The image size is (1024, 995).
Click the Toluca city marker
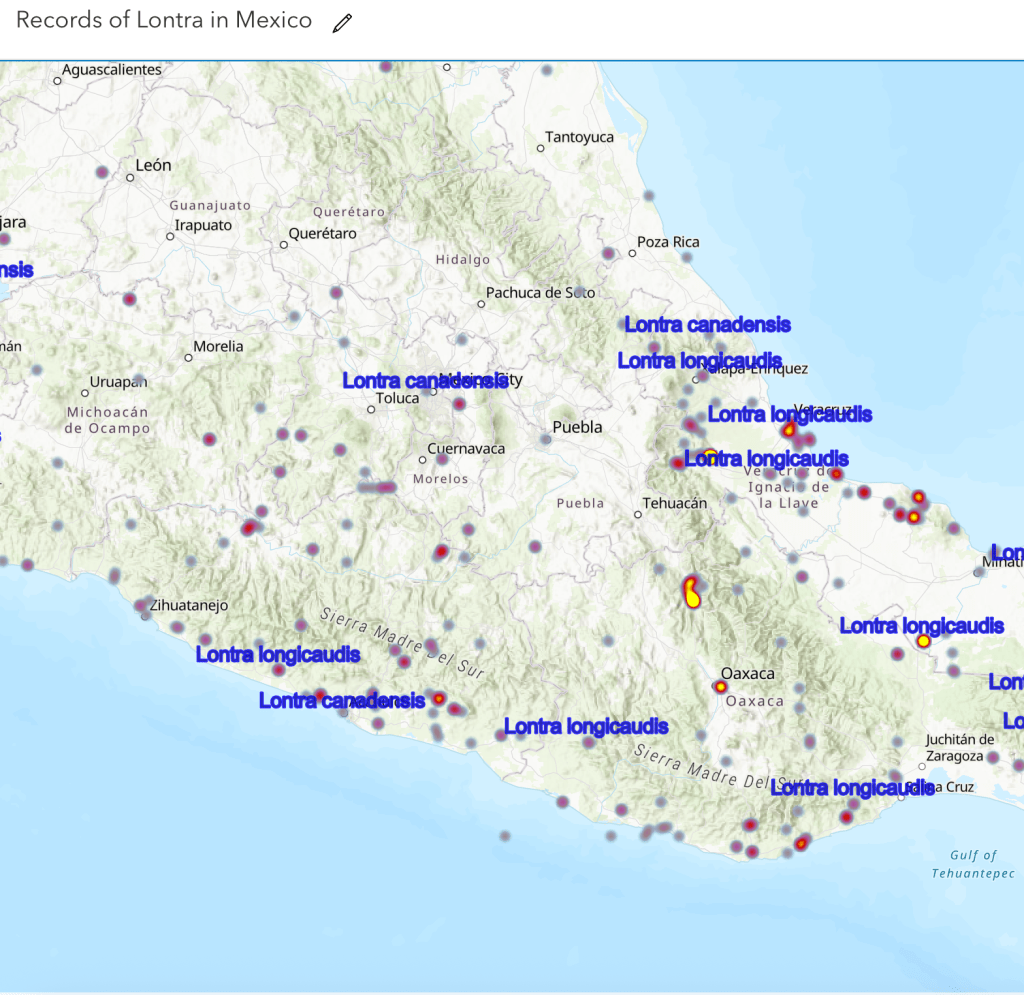[x=371, y=409]
